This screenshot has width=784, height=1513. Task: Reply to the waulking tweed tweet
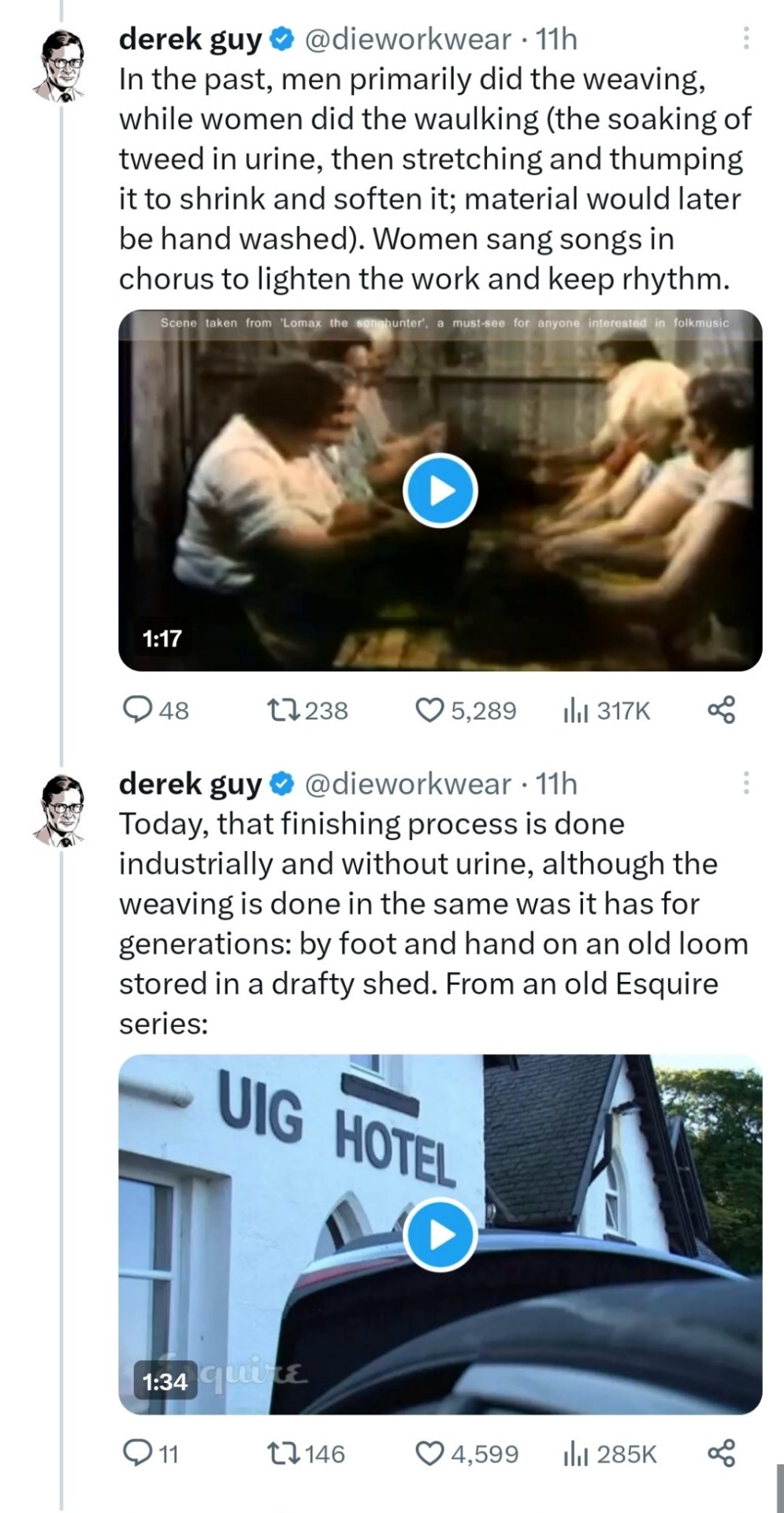(x=138, y=710)
